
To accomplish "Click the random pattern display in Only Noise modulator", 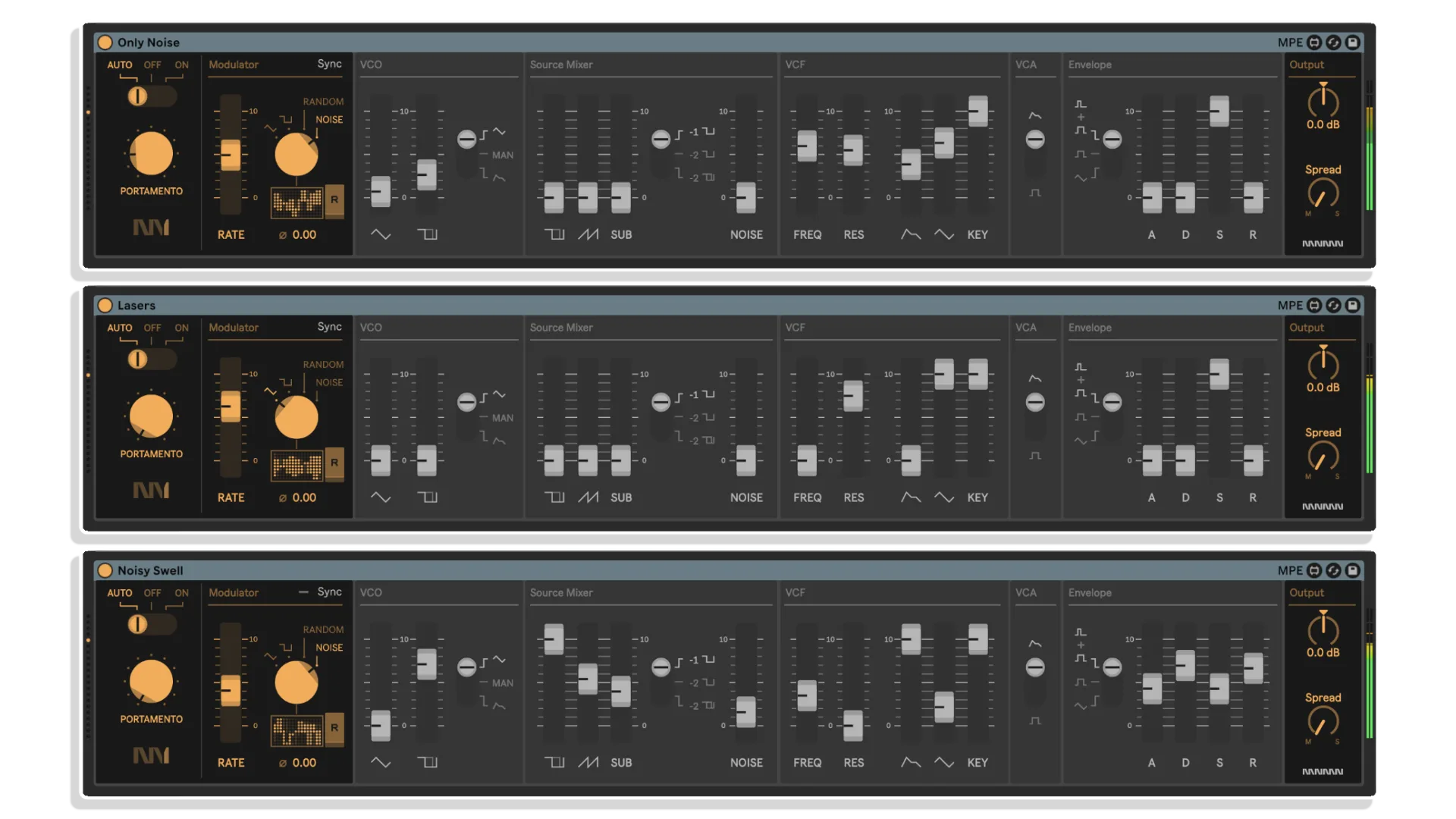I will 297,202.
